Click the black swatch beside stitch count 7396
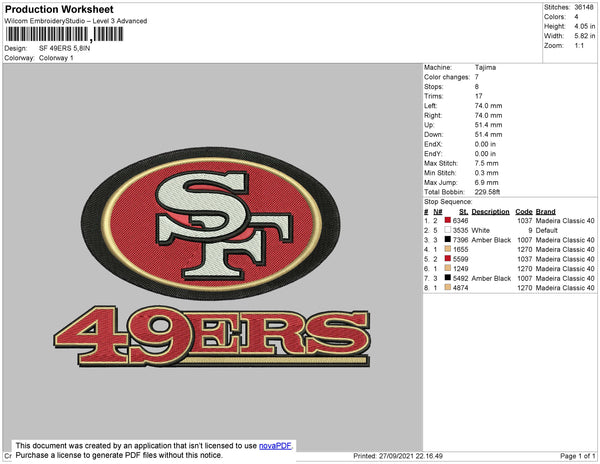Screen dimensions: 600x464 (x=447, y=239)
